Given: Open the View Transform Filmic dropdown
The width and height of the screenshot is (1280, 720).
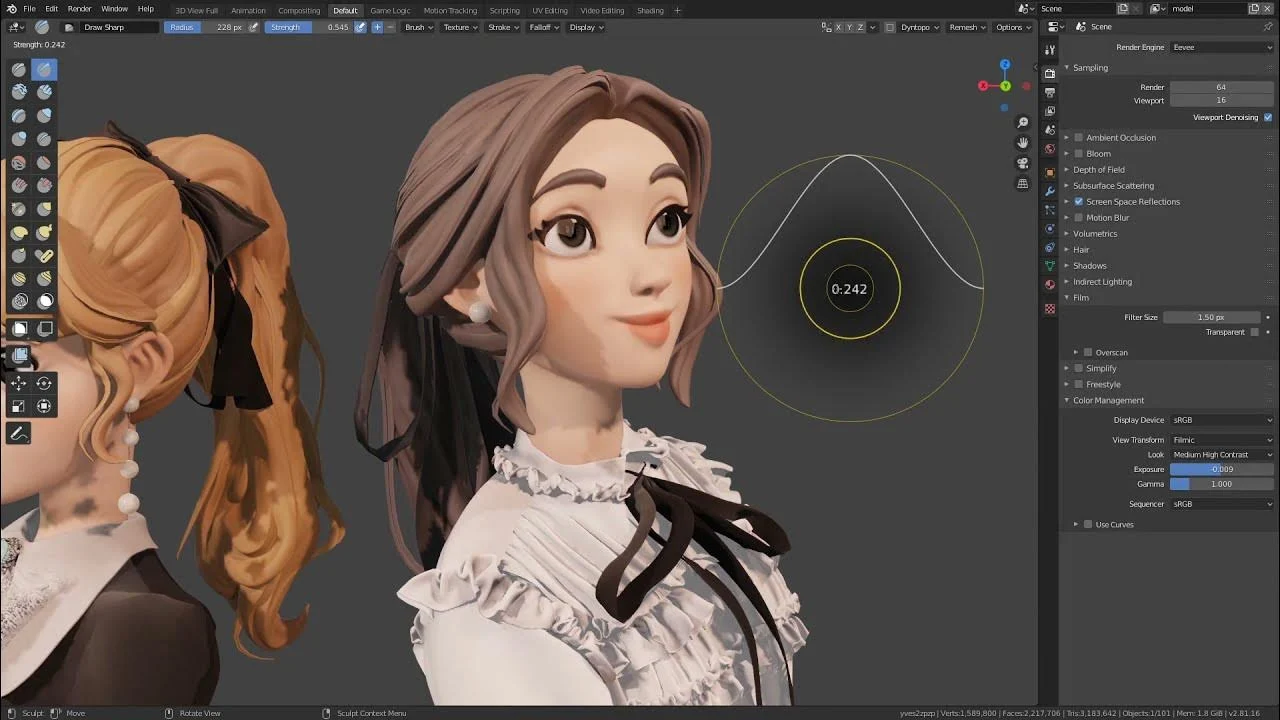Looking at the screenshot, I should 1221,440.
